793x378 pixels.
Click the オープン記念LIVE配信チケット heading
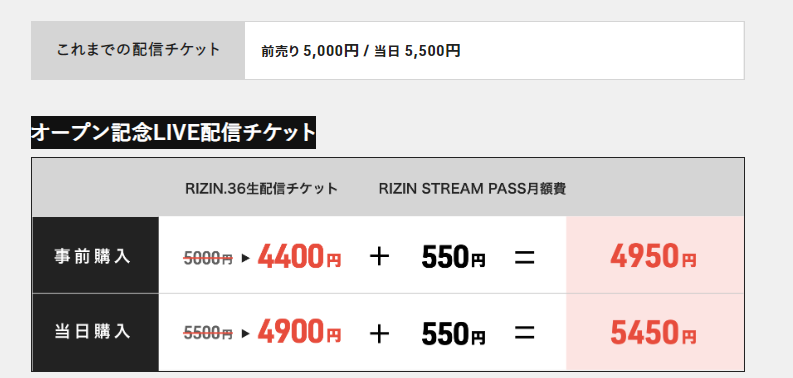(173, 133)
